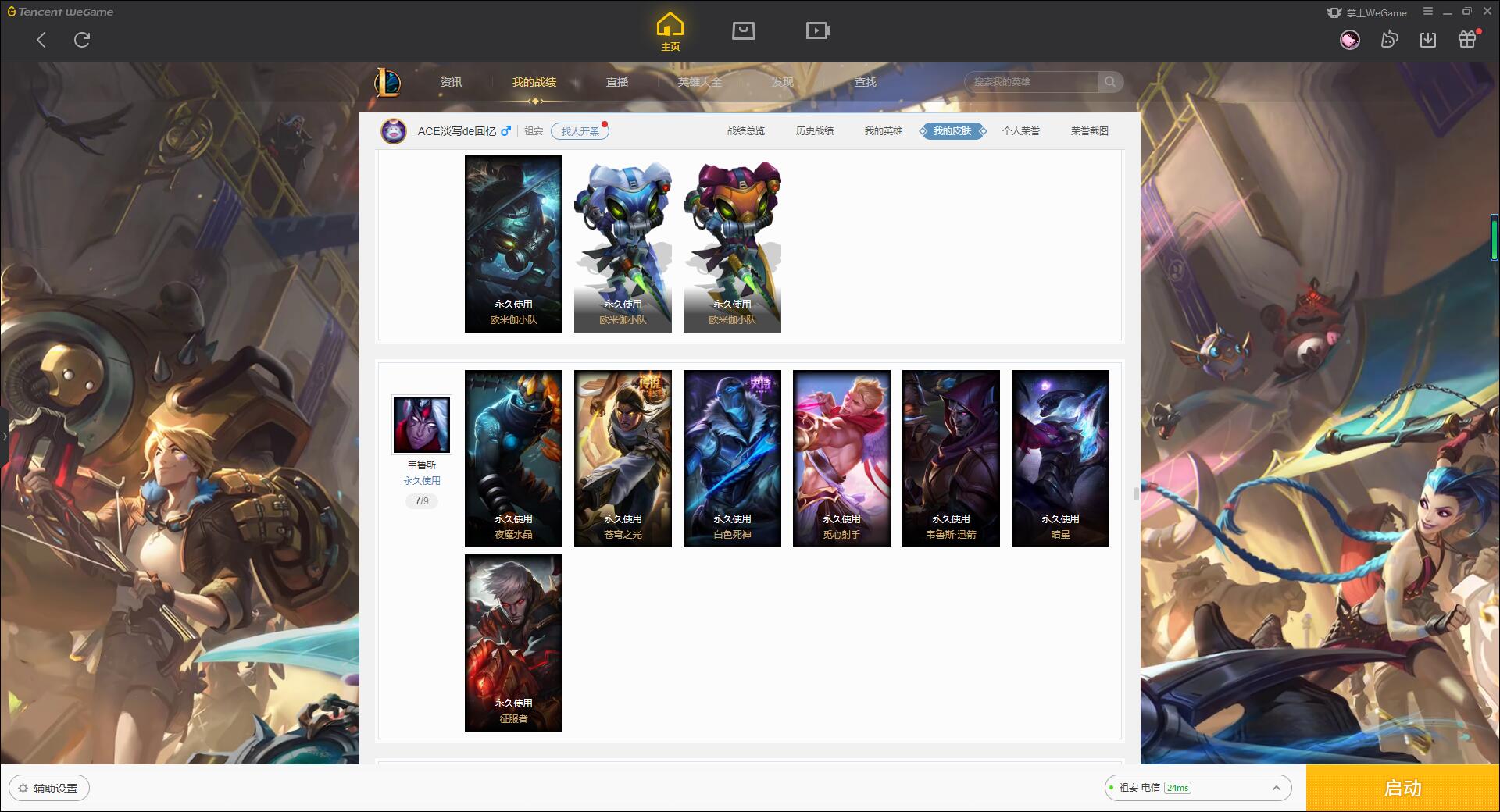Click the search magnifier button
This screenshot has height=812, width=1500.
tap(1110, 82)
